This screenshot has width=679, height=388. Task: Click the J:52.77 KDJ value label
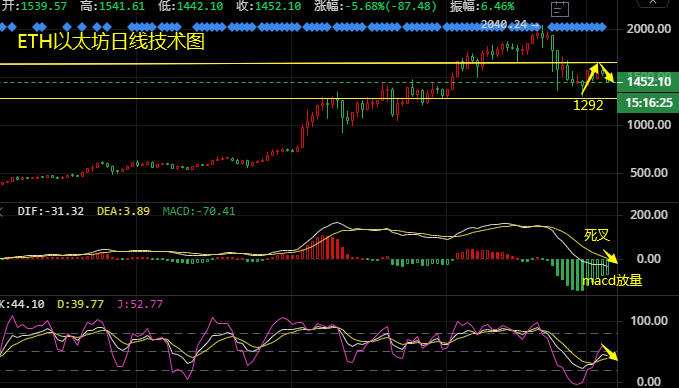140,304
